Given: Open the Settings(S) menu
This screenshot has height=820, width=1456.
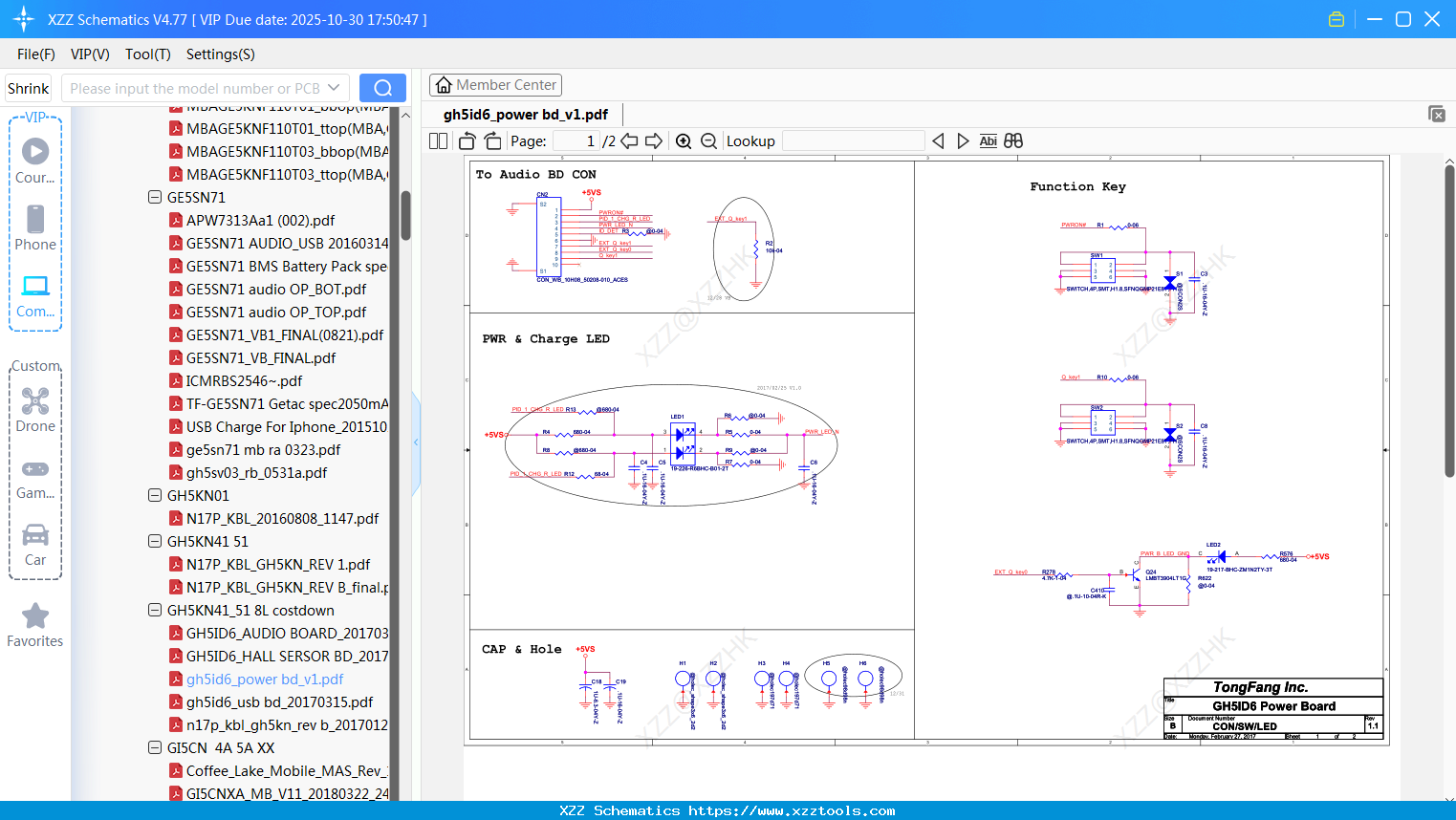Looking at the screenshot, I should click(220, 54).
